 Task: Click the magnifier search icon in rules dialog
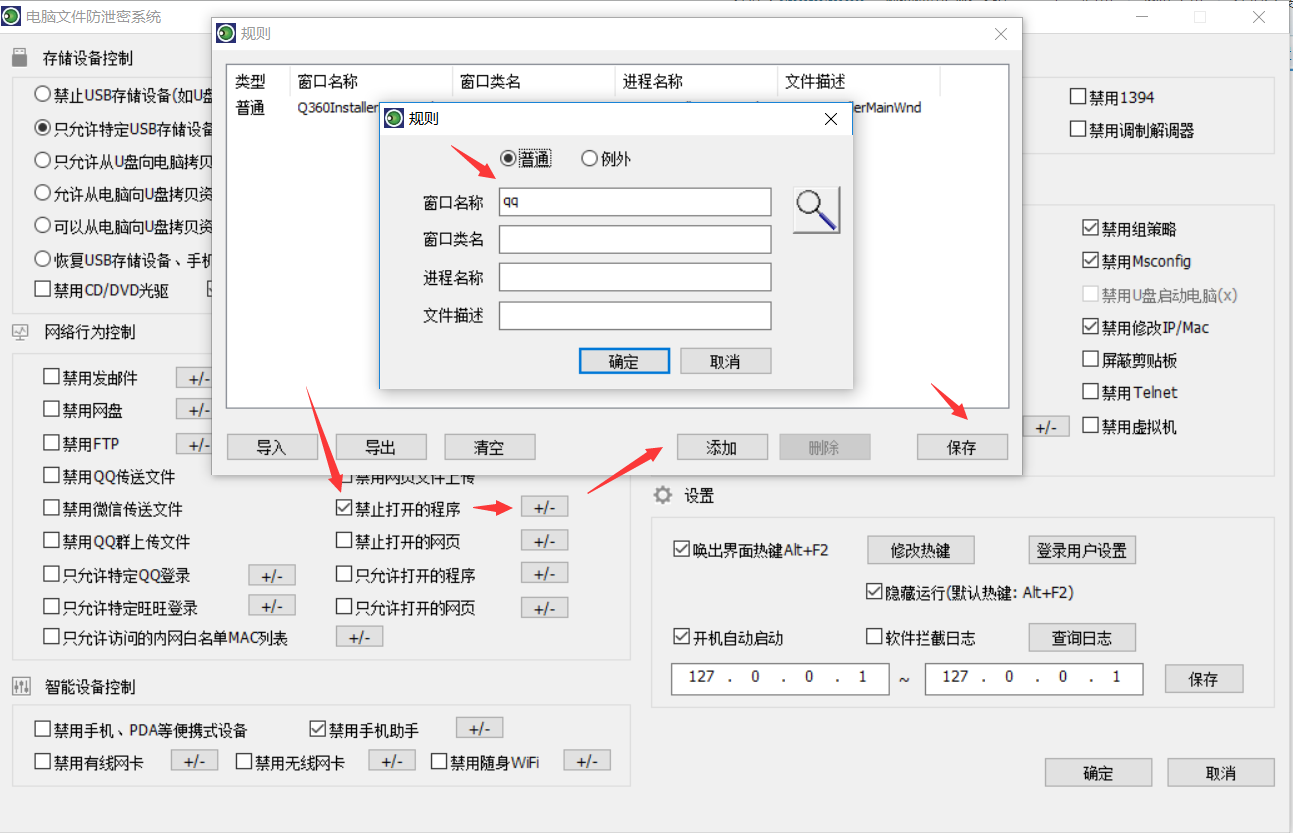tap(816, 209)
